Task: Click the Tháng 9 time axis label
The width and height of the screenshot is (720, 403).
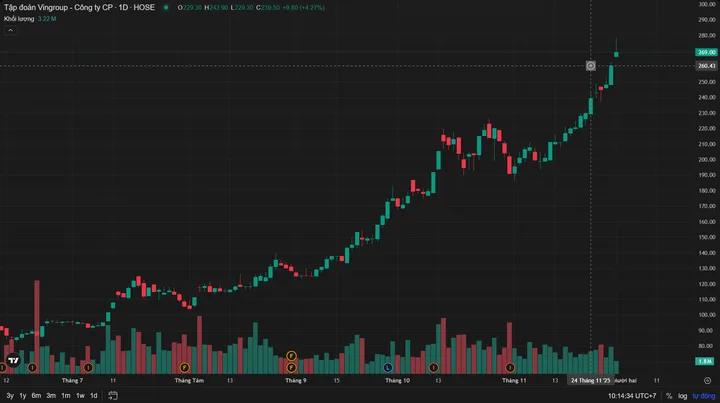Action: tap(296, 381)
